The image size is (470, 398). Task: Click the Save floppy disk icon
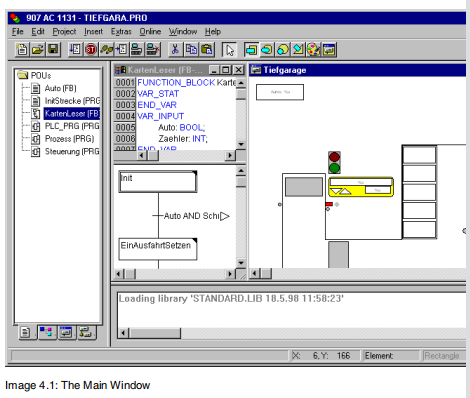tap(53, 50)
